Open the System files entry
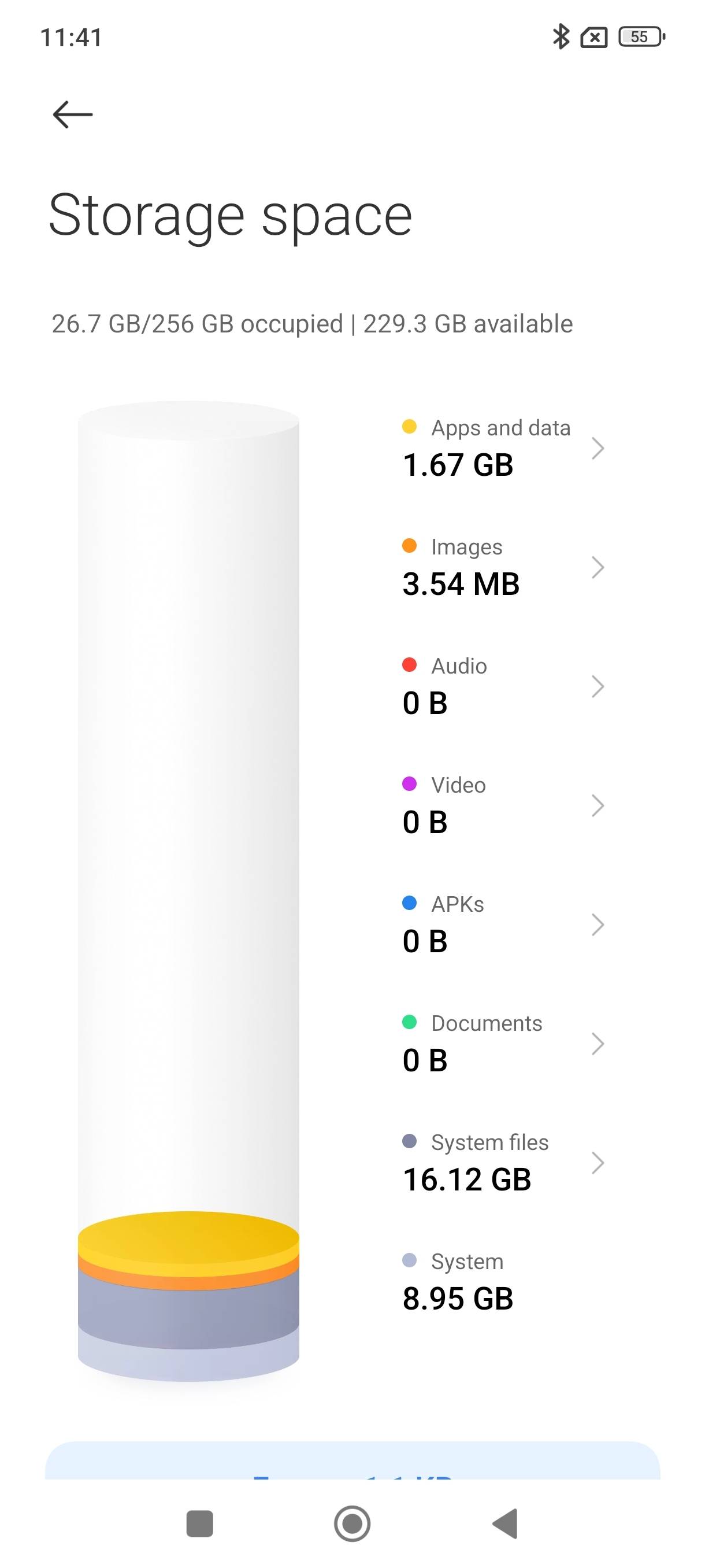Image resolution: width=705 pixels, height=1568 pixels. 504,1163
